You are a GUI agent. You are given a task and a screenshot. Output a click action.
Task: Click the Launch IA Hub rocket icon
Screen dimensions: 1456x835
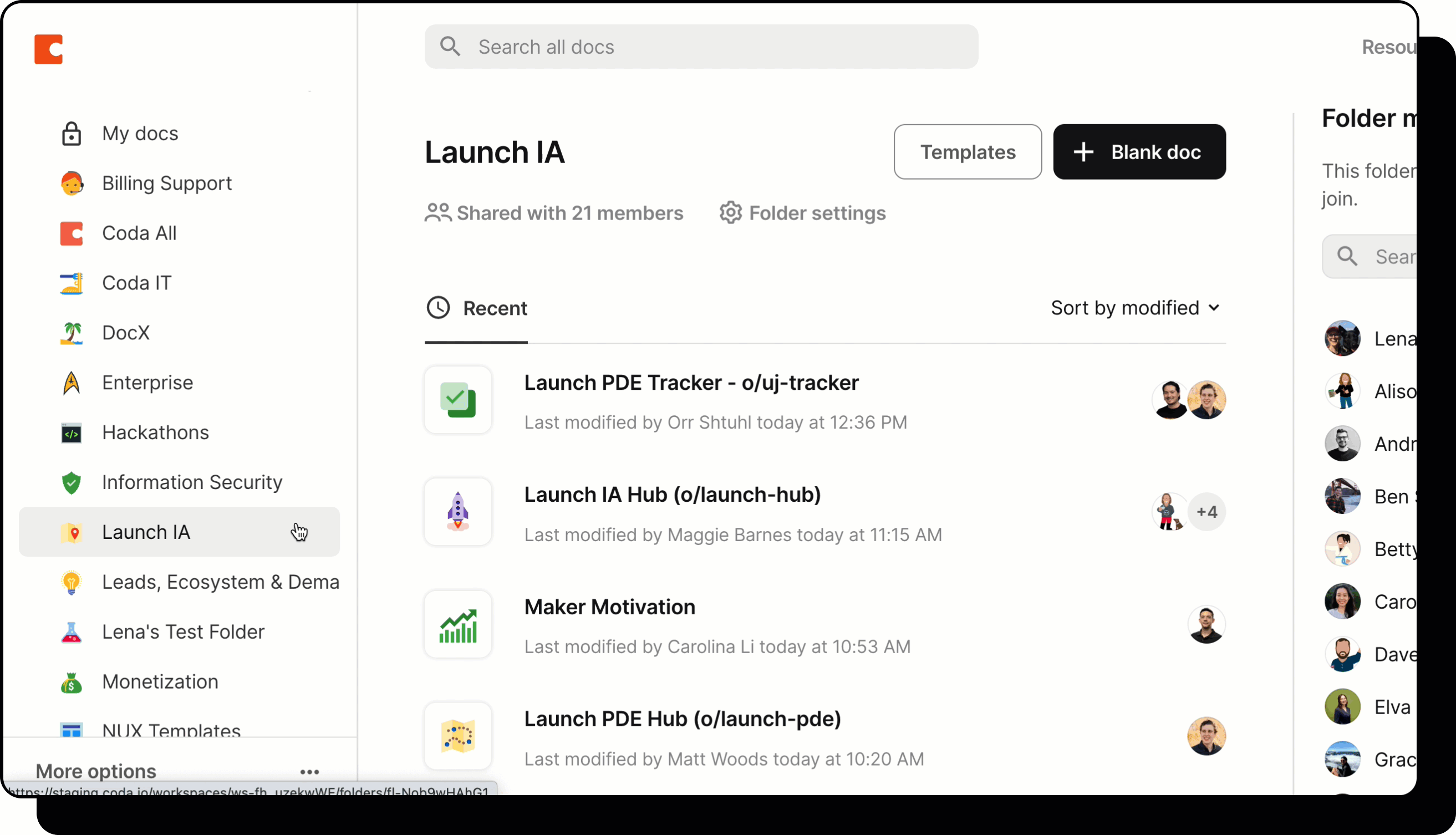coord(457,512)
